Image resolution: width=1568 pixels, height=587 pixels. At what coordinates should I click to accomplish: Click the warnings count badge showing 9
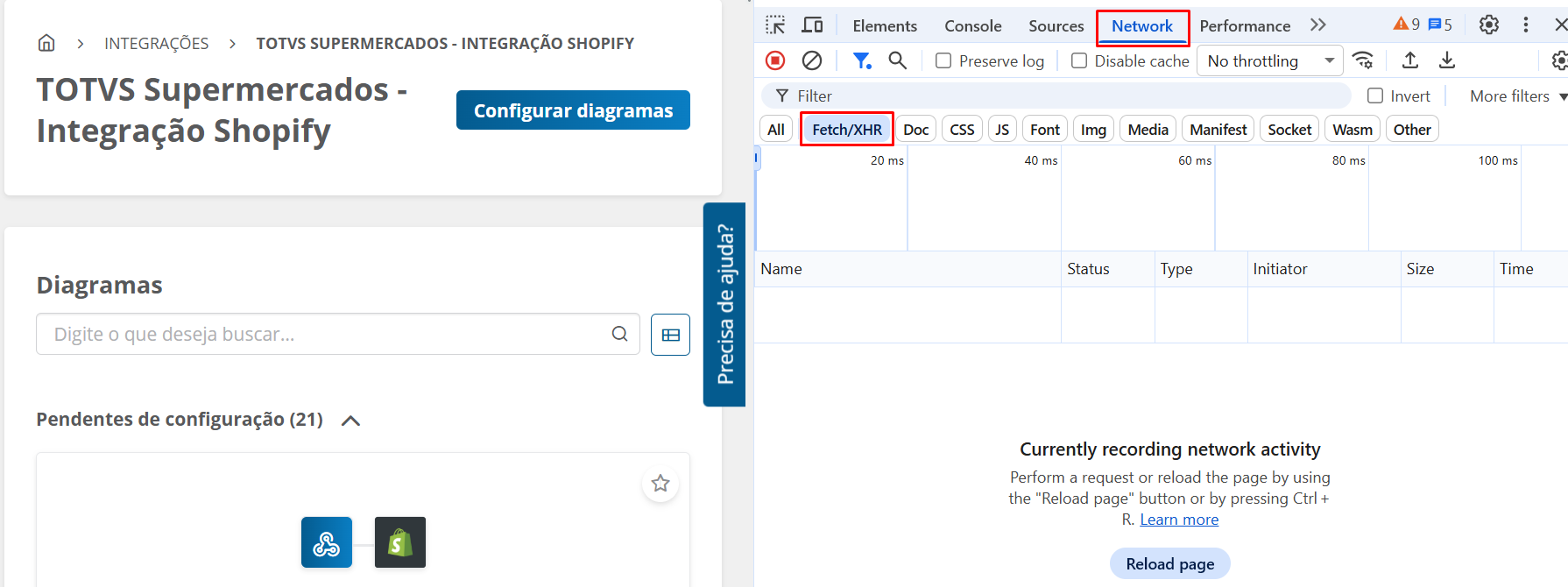(1407, 25)
